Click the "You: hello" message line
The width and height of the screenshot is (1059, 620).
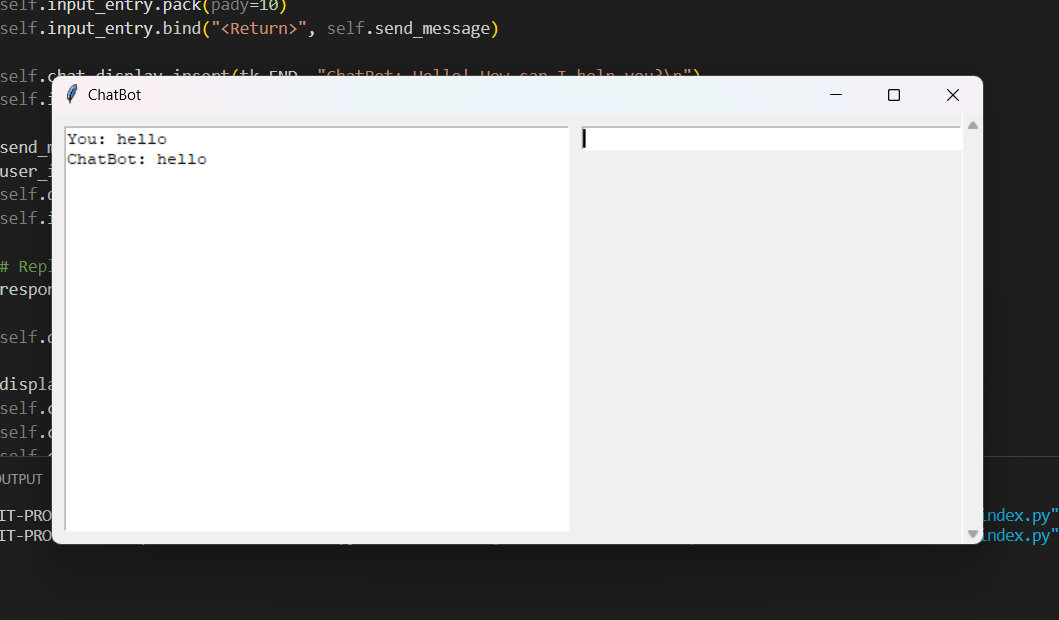[x=117, y=140]
